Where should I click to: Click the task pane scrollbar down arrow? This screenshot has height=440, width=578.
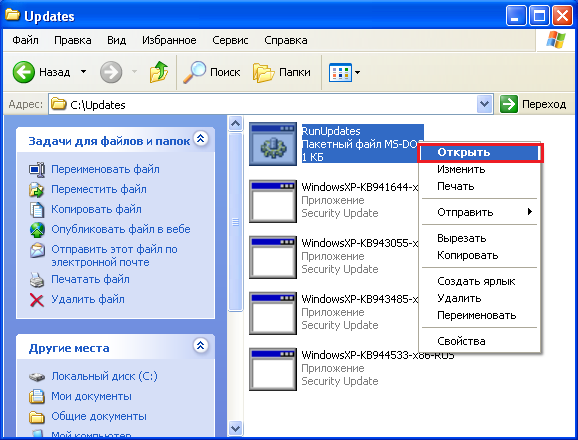click(236, 428)
